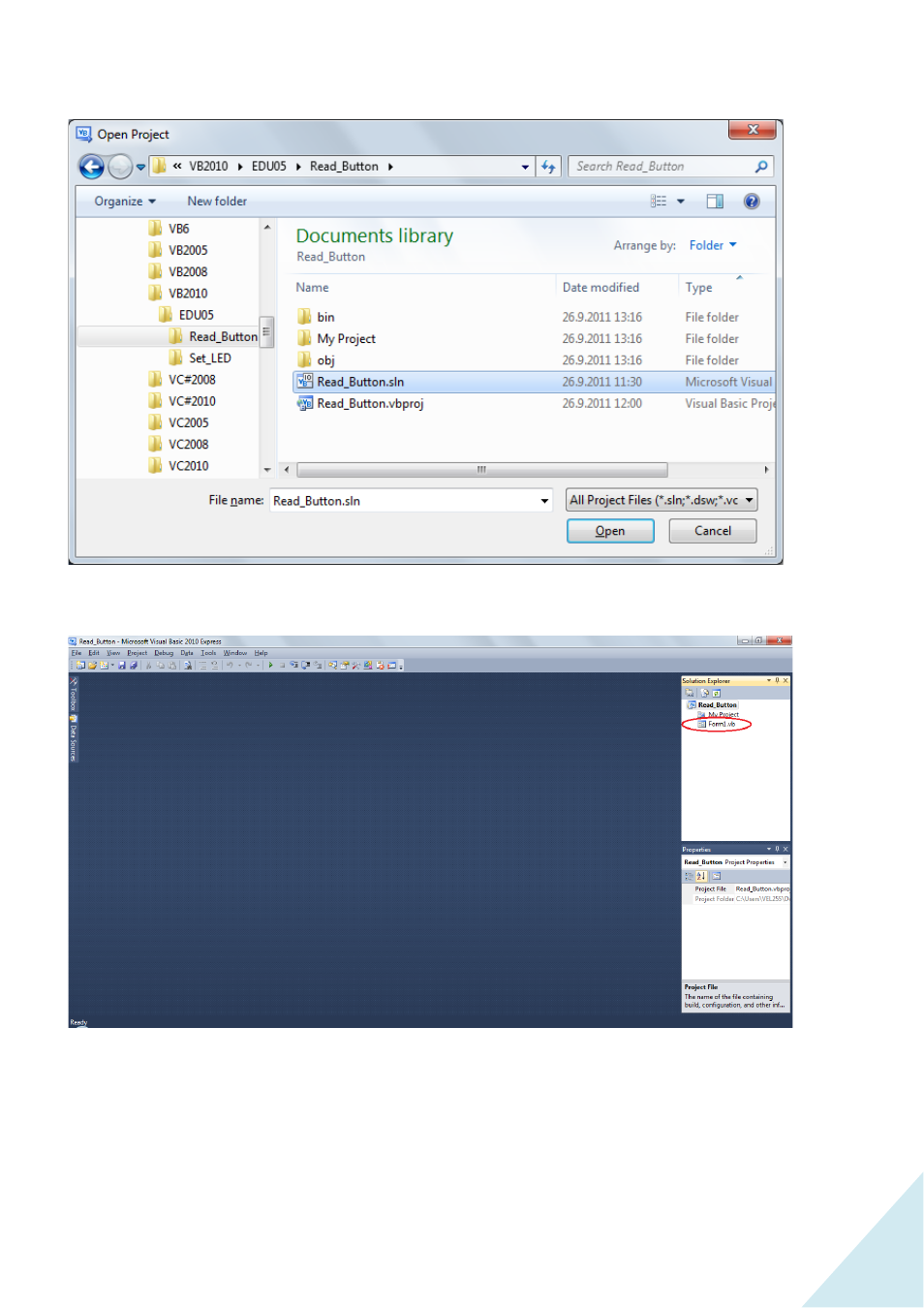
Task: Select Read_Button project node in Solution Explorer
Action: [712, 704]
